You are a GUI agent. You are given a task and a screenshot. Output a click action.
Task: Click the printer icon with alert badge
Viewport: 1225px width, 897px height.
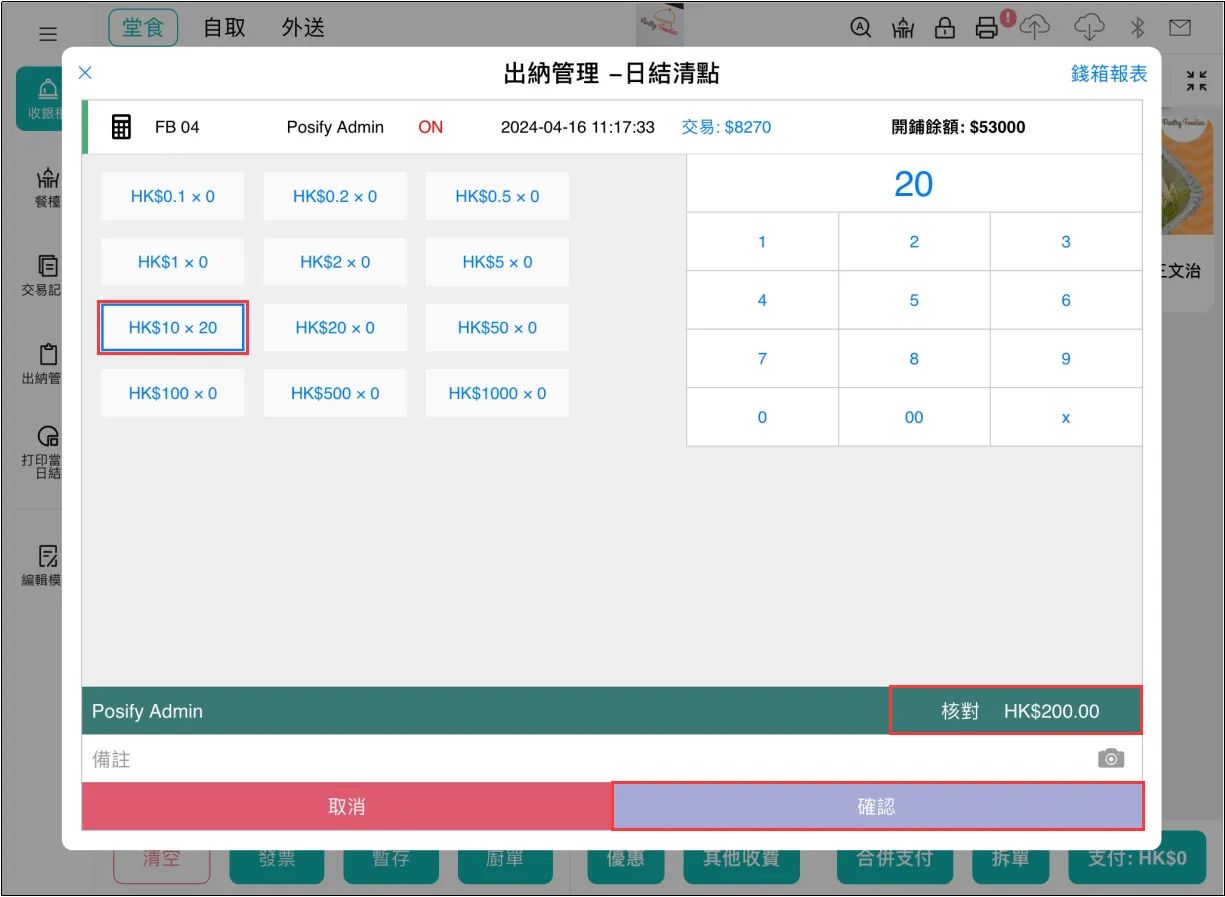pos(988,27)
